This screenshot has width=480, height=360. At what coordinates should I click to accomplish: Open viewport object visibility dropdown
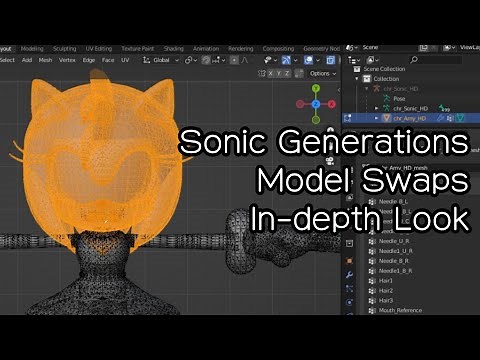[270, 60]
